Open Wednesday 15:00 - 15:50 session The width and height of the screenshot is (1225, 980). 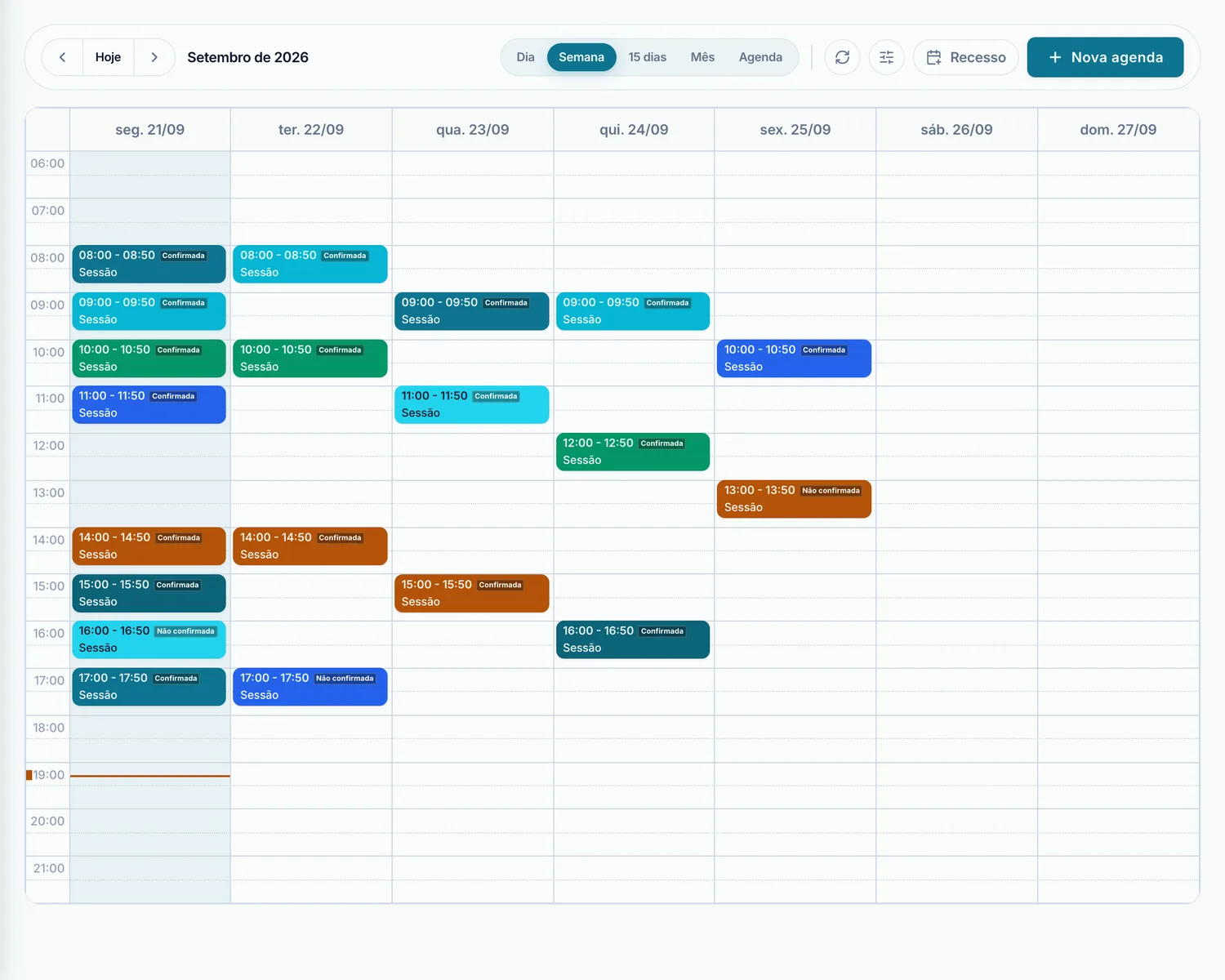472,593
